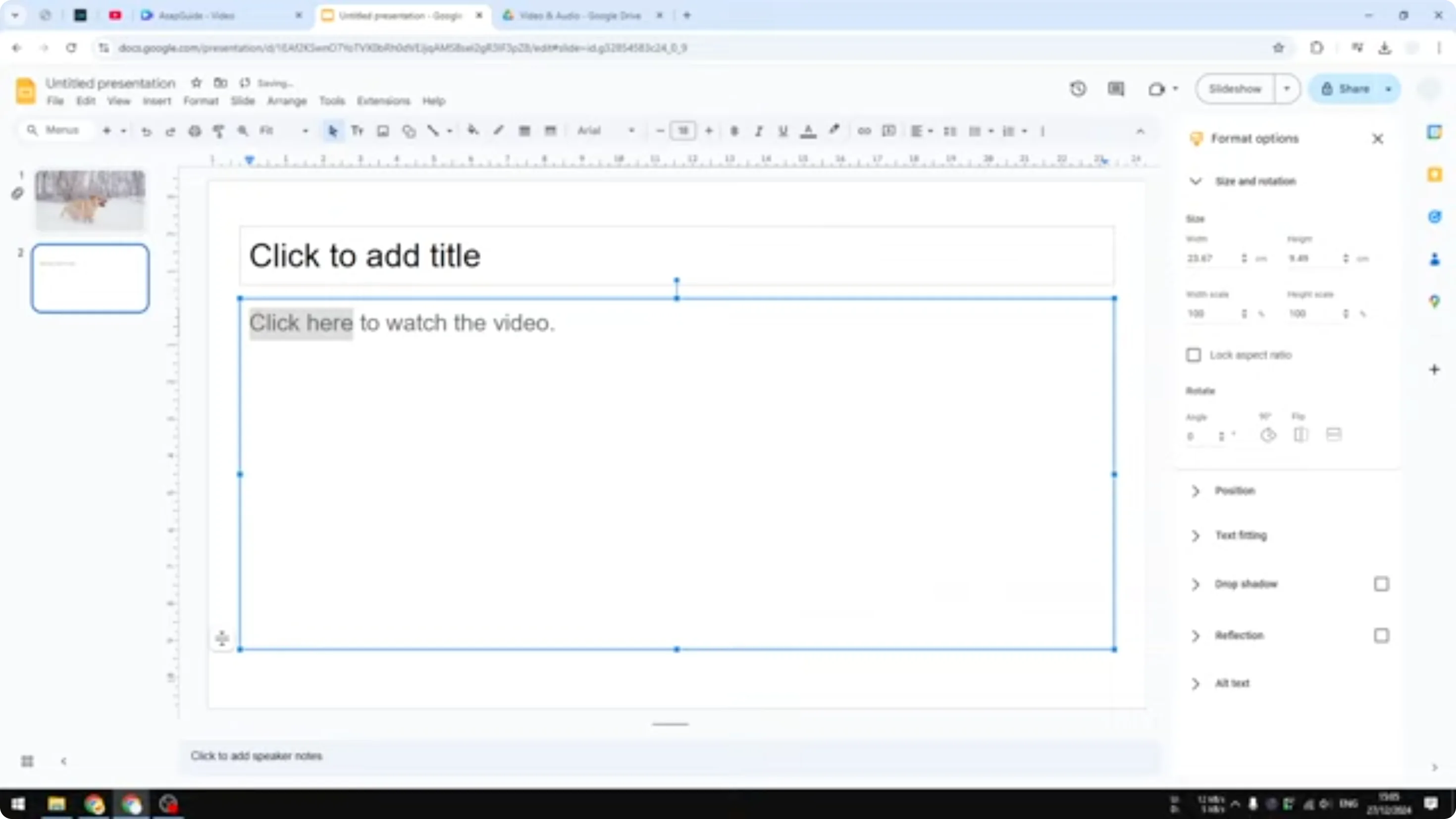The width and height of the screenshot is (1456, 819).
Task: Click the Insert link icon in the toolbar
Action: point(864,131)
